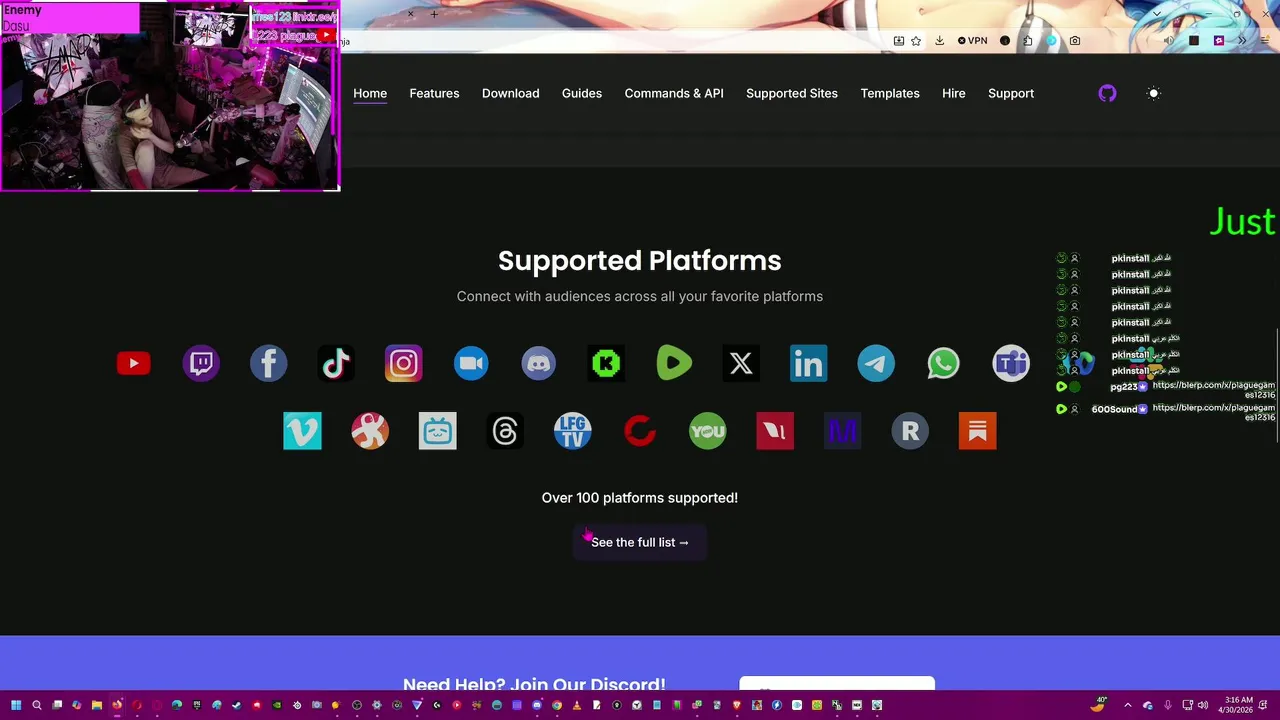Image resolution: width=1280 pixels, height=720 pixels.
Task: Open the Features nav item
Action: tap(434, 93)
